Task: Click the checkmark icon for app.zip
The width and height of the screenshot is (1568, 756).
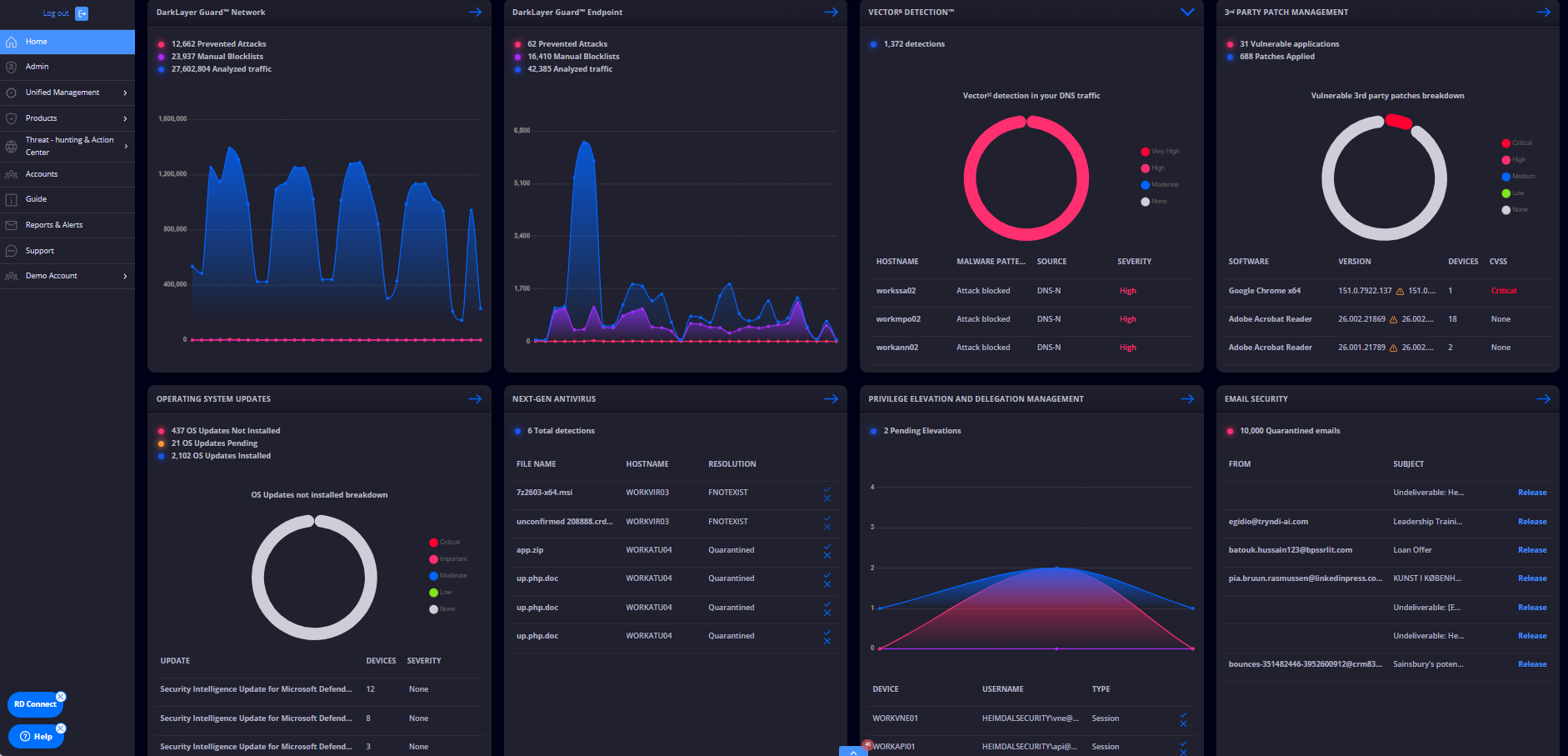Action: point(827,547)
